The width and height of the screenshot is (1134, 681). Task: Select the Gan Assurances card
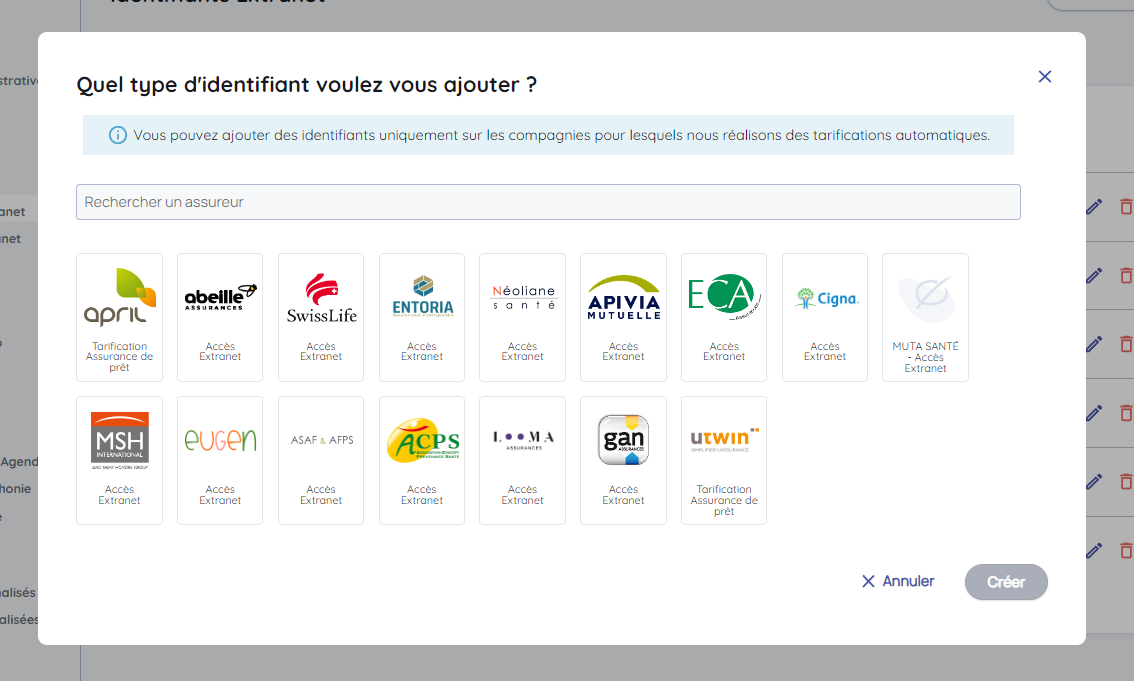tap(623, 460)
